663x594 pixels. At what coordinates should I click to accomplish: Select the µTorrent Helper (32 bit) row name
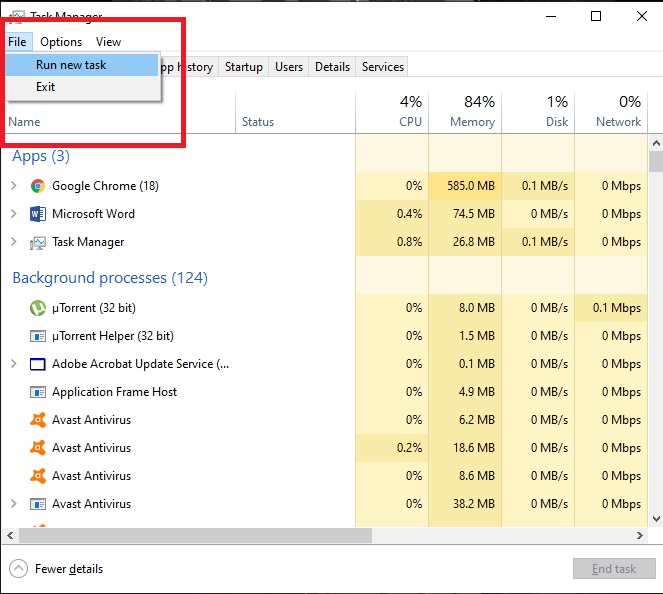[113, 336]
